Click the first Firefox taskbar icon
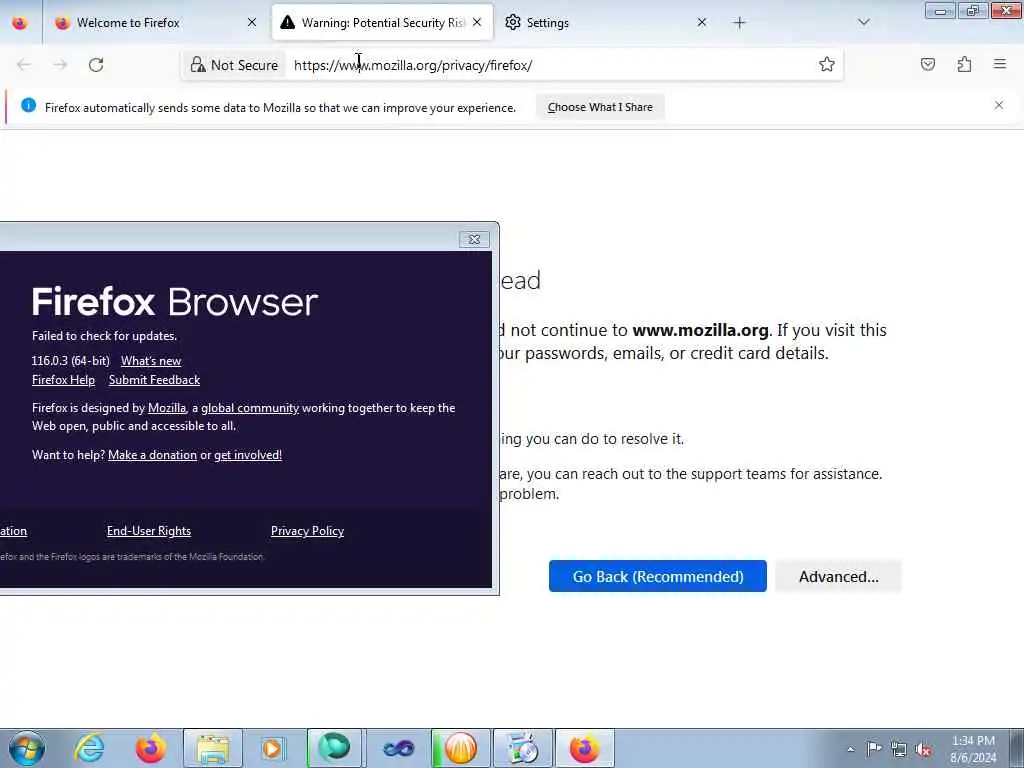 click(x=151, y=748)
